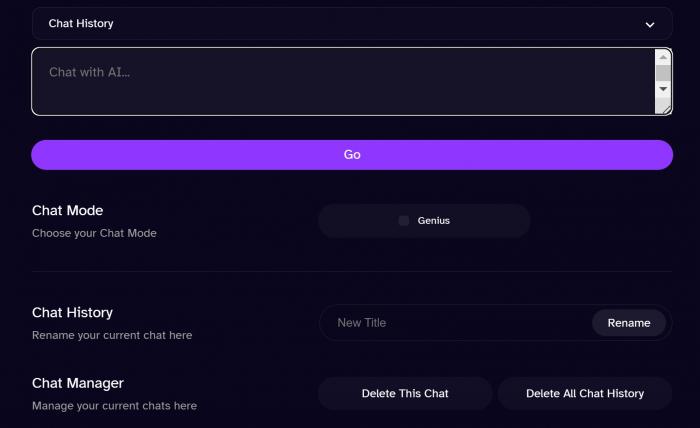Click the text area's scroll down arrow

[662, 89]
